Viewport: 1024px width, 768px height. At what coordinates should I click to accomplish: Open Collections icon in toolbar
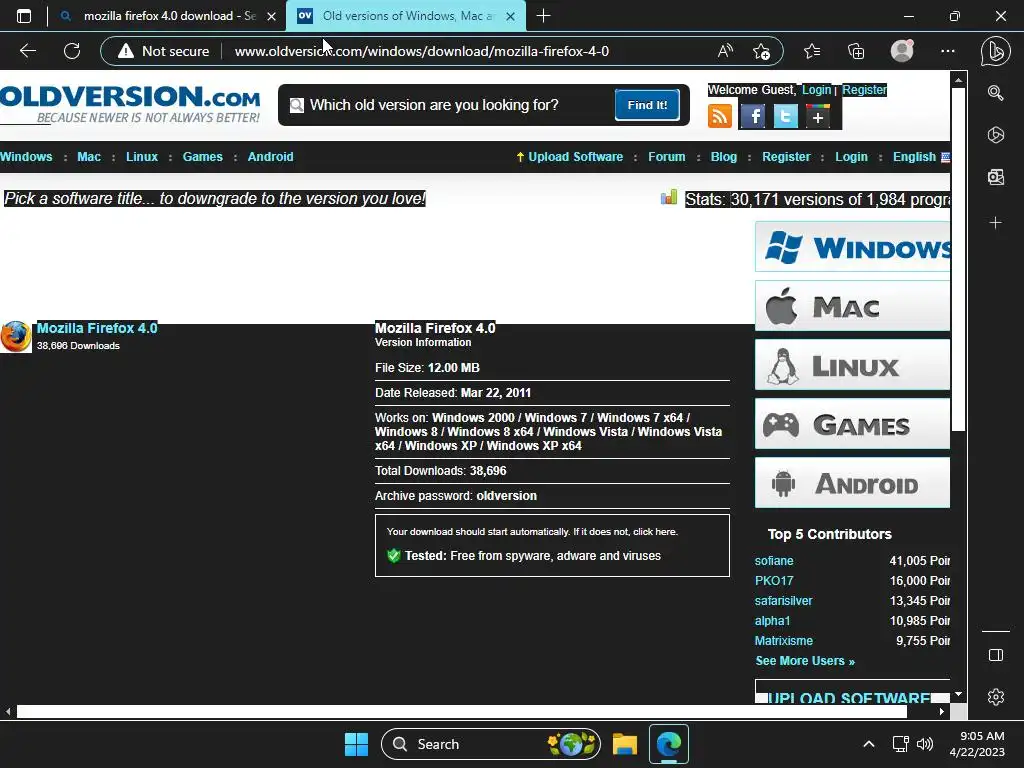pos(856,51)
